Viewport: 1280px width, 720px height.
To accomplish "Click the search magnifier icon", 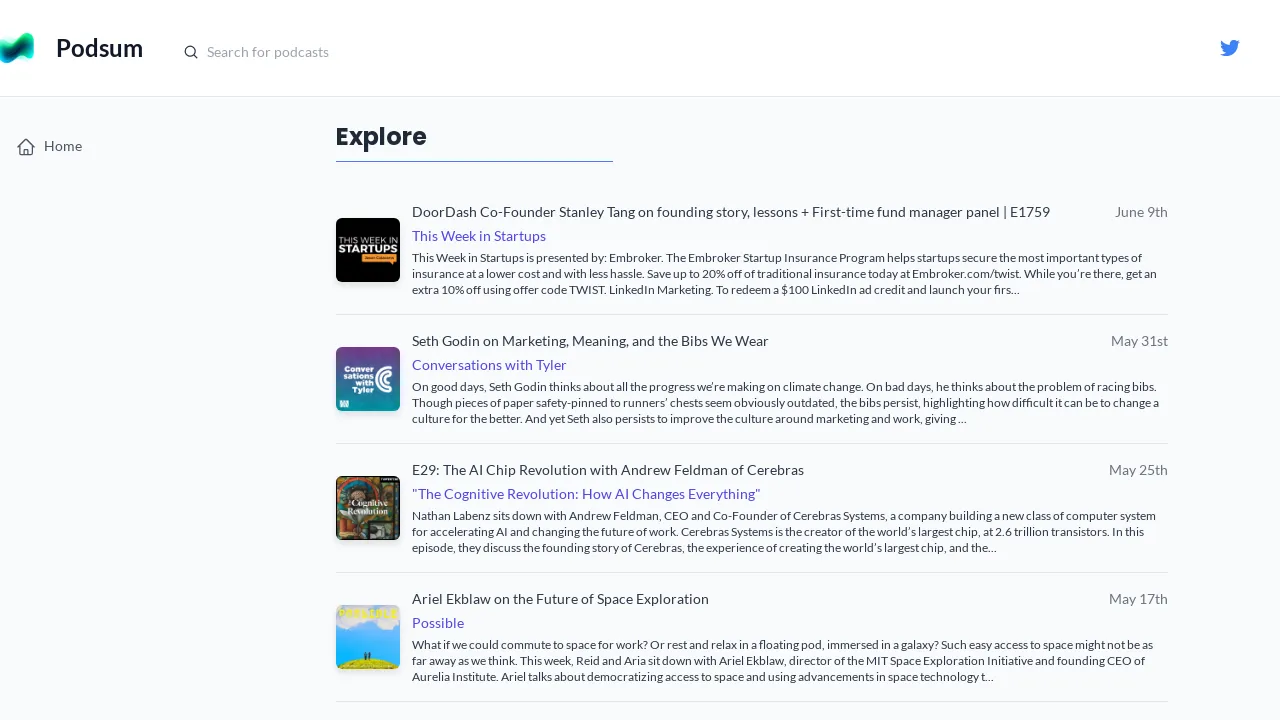I will 191,52.
